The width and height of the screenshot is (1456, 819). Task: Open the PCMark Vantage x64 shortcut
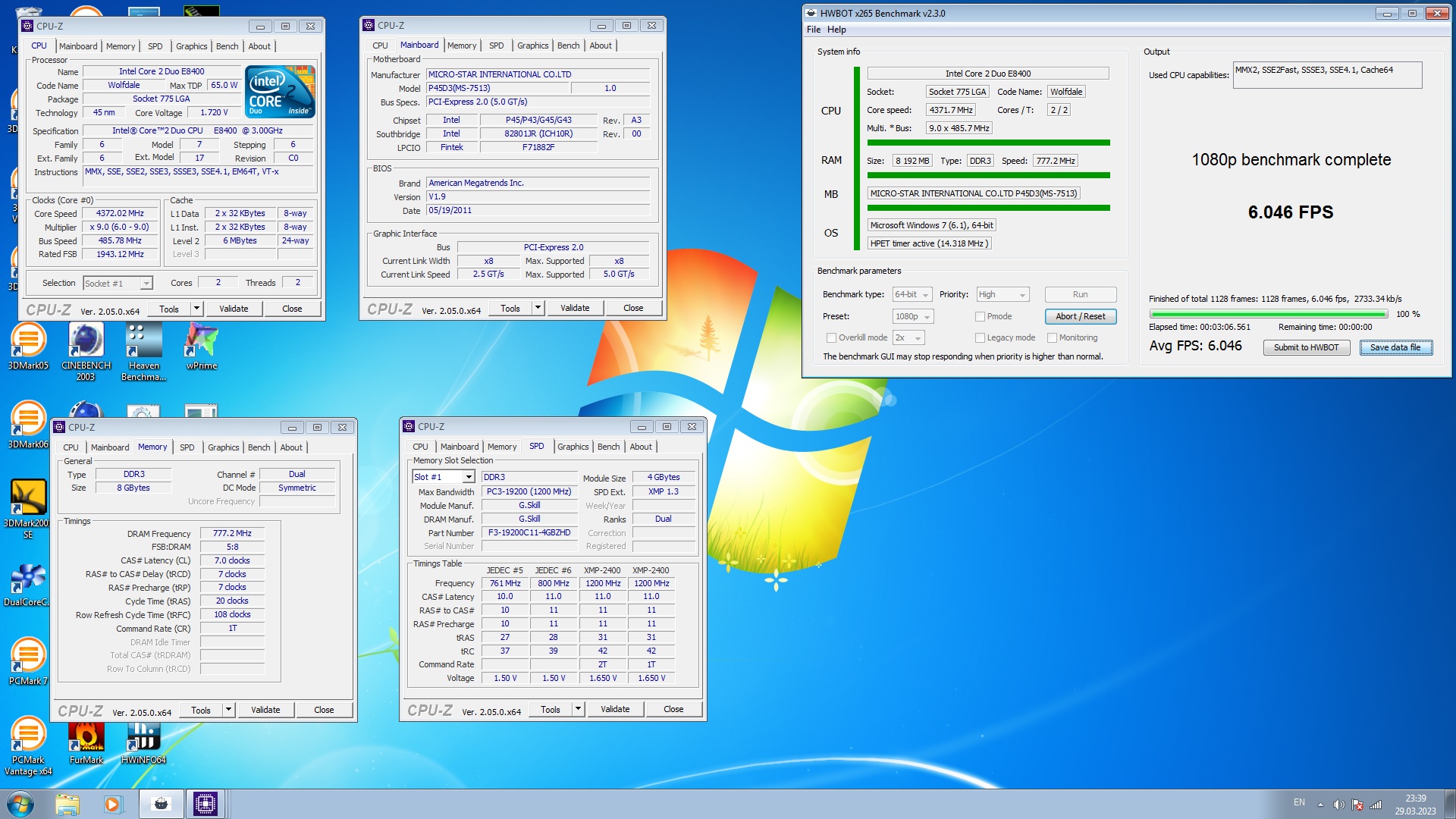pyautogui.click(x=28, y=746)
